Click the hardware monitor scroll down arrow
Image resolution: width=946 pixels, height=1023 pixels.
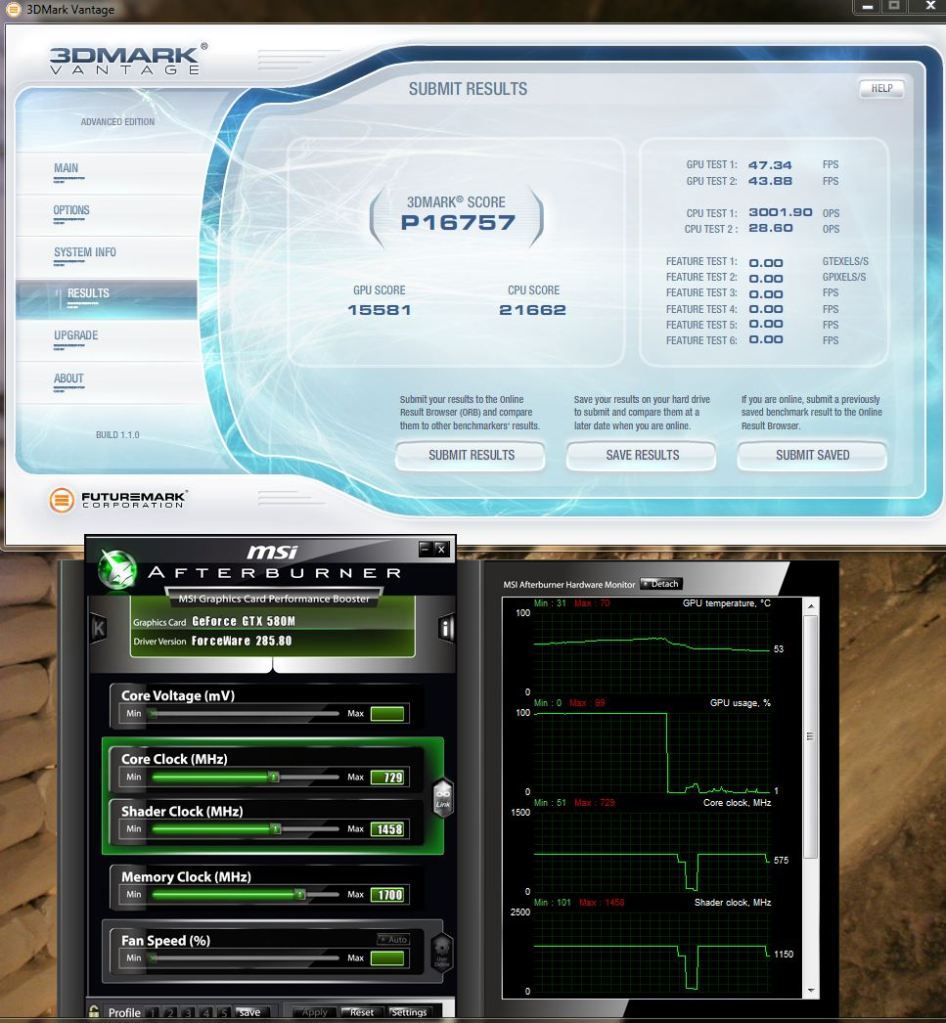811,990
